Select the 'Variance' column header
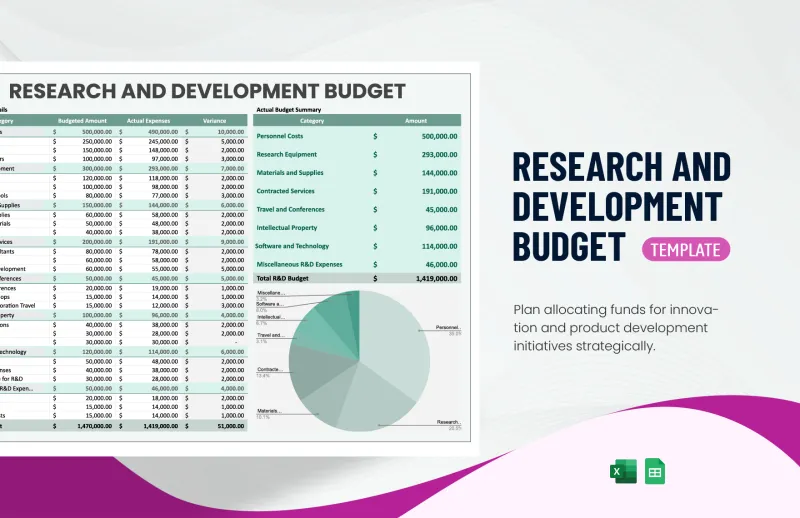Screen dimensions: 800x518 coord(214,121)
